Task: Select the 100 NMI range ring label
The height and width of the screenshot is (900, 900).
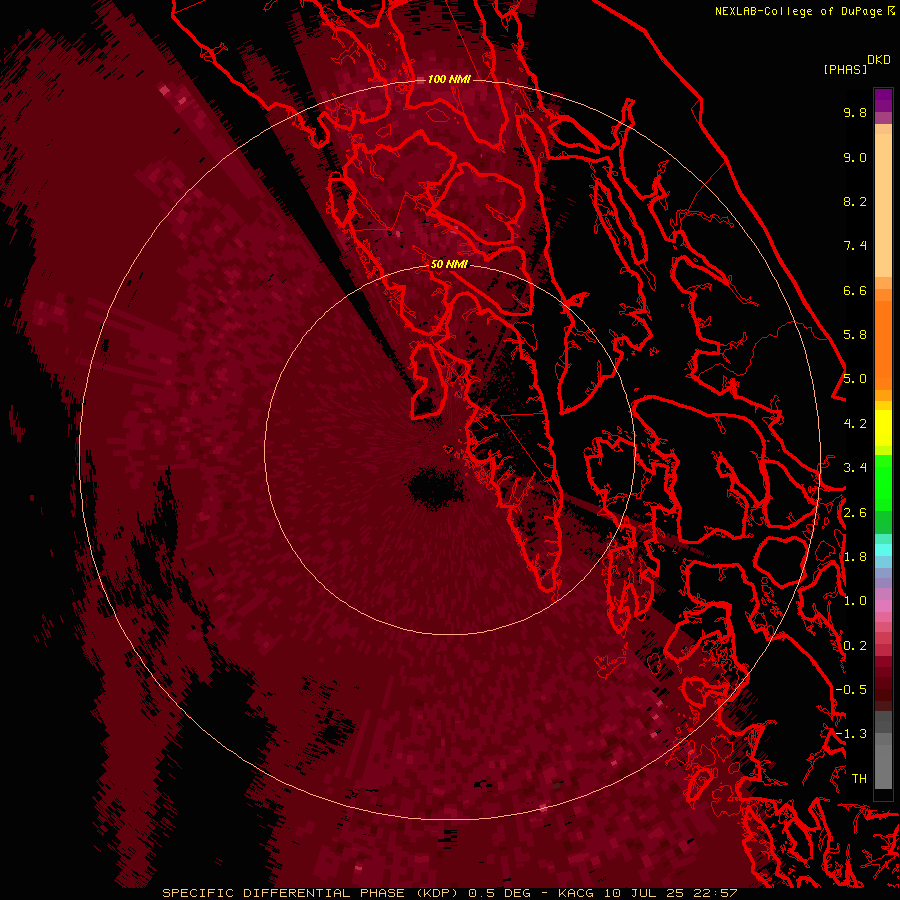Action: tap(449, 79)
